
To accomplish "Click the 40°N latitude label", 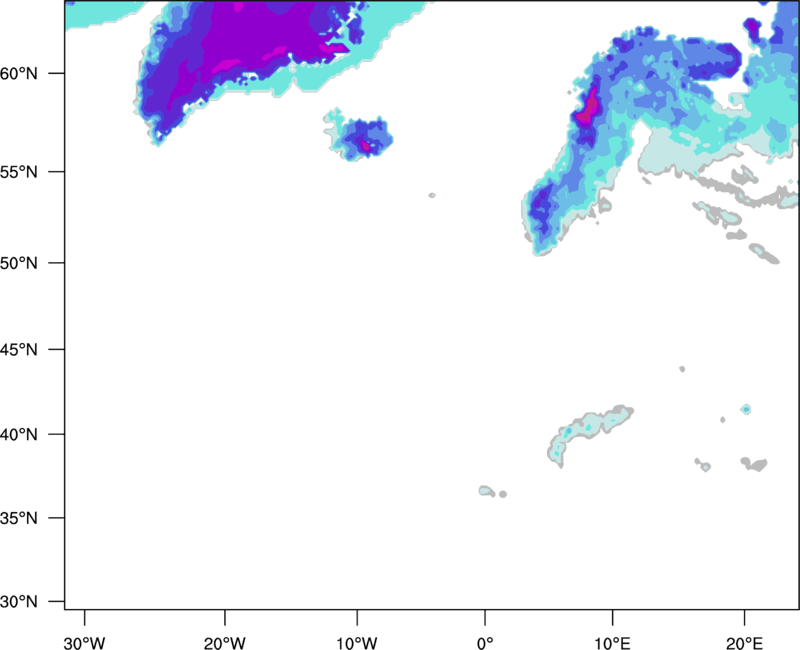I will (x=19, y=435).
